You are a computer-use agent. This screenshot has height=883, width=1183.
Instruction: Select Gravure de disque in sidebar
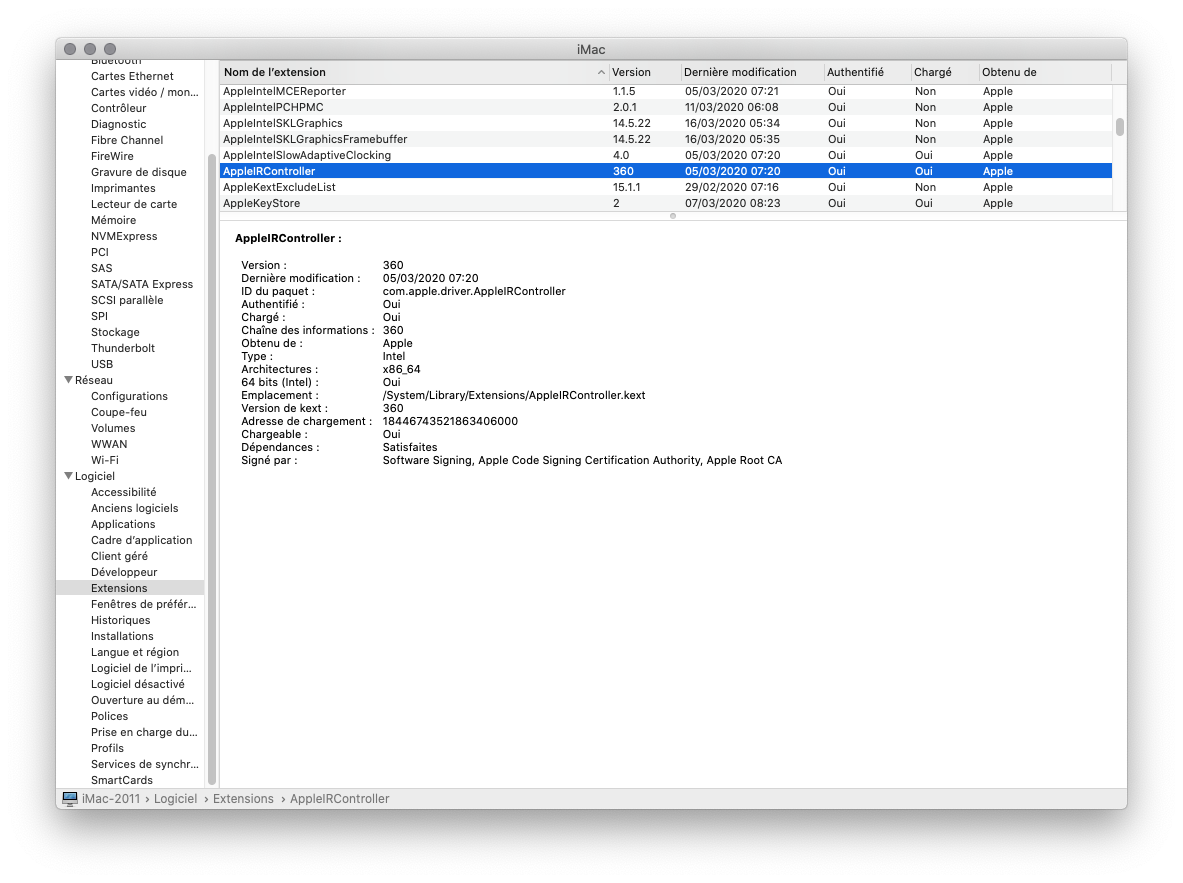(x=139, y=172)
